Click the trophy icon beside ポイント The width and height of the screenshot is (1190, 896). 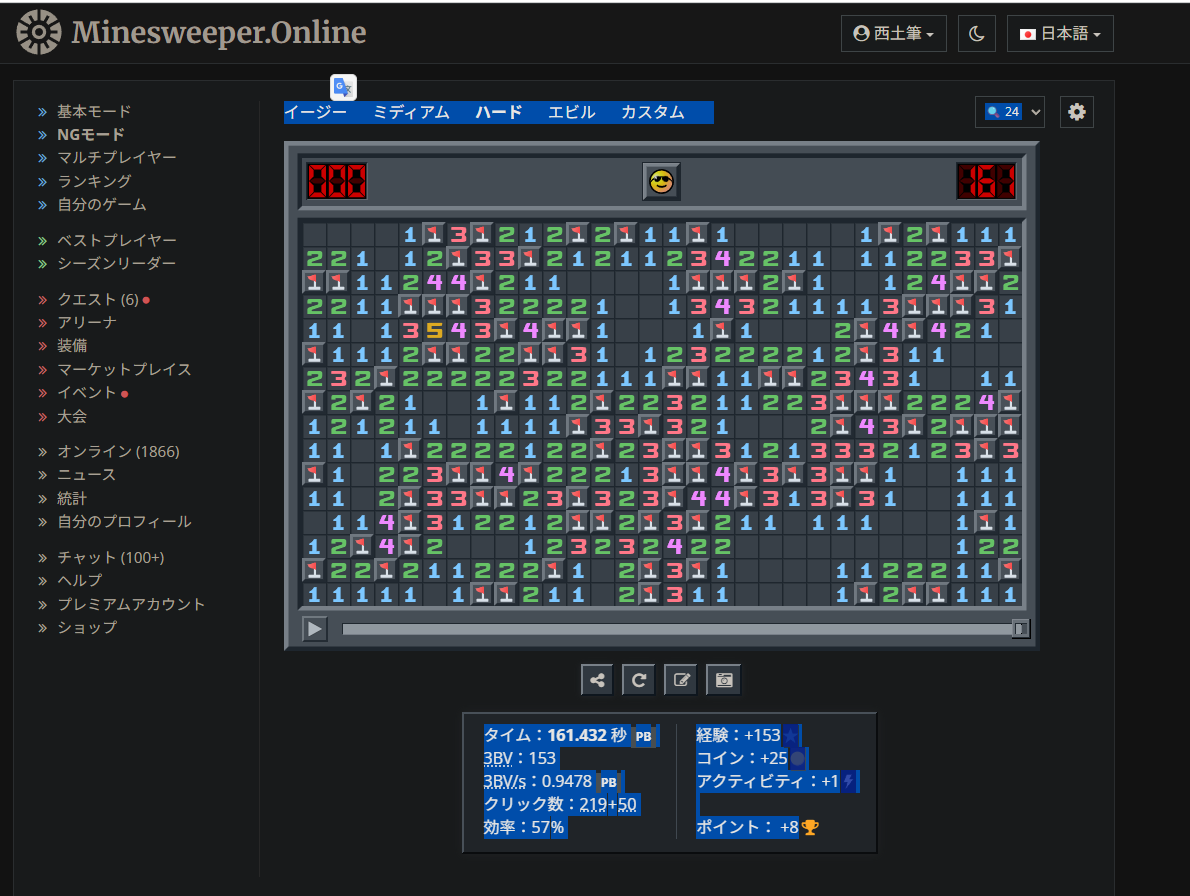coord(810,828)
